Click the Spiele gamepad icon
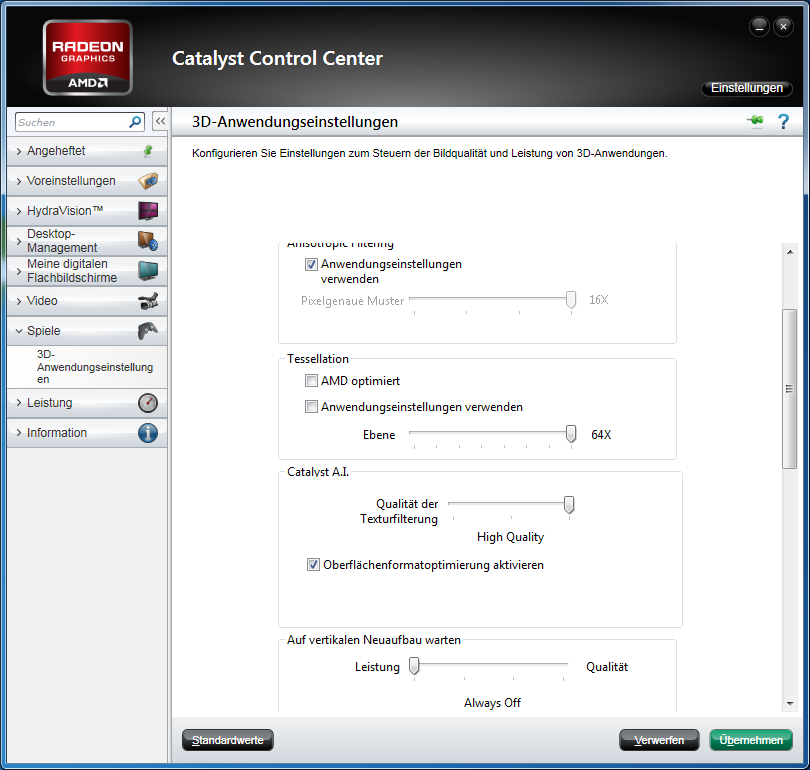The image size is (810, 770). click(148, 331)
